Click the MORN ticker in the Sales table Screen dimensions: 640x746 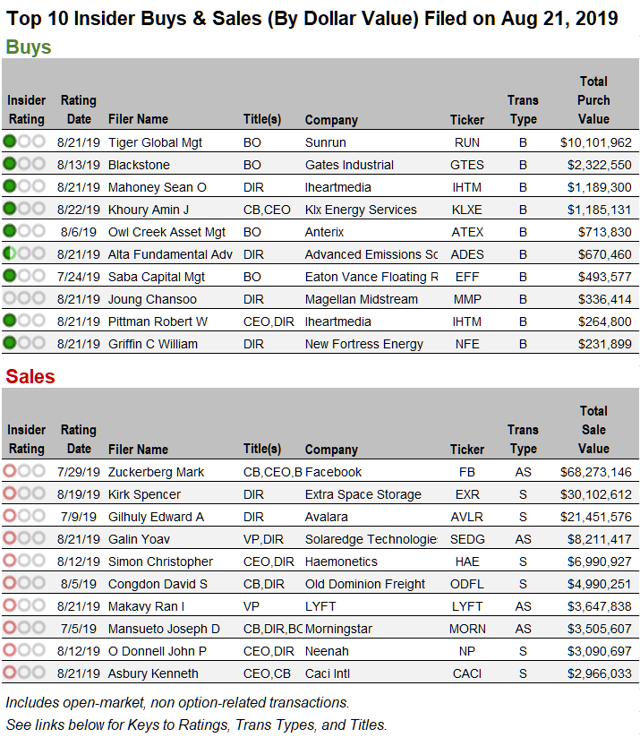coord(467,629)
